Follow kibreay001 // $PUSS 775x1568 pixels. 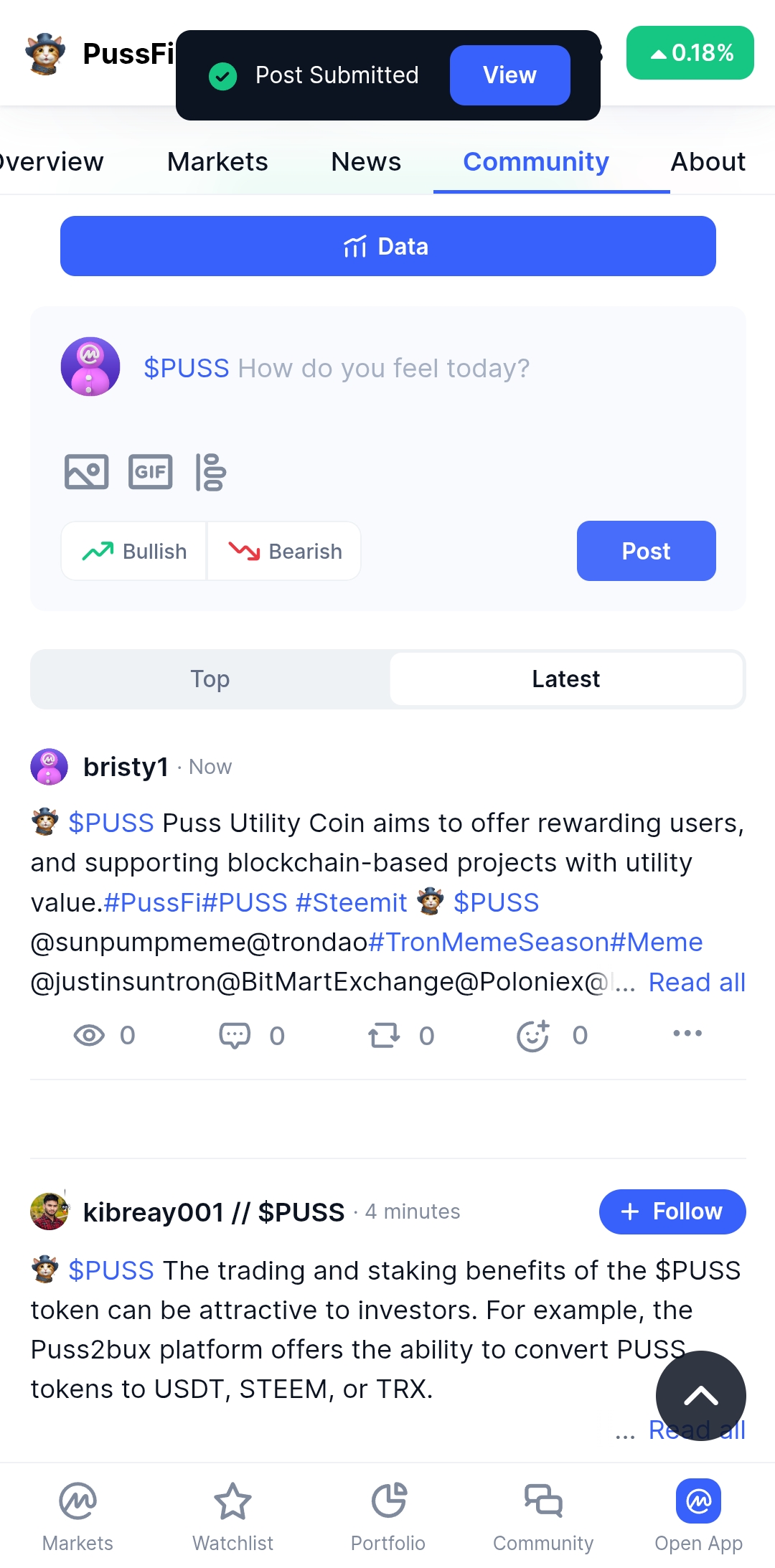672,1212
